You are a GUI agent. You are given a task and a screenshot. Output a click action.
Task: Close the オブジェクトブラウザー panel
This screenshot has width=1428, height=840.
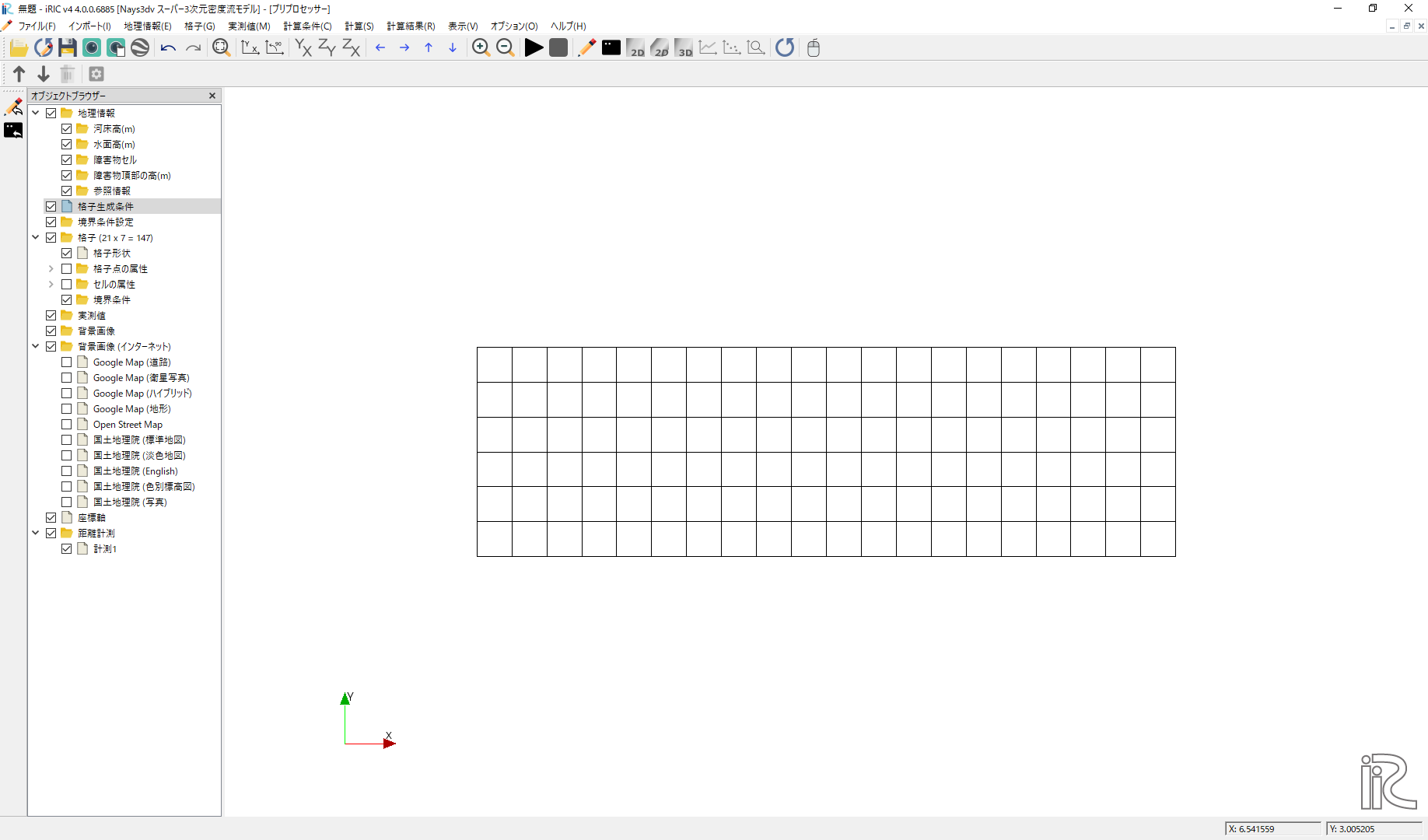pos(212,96)
